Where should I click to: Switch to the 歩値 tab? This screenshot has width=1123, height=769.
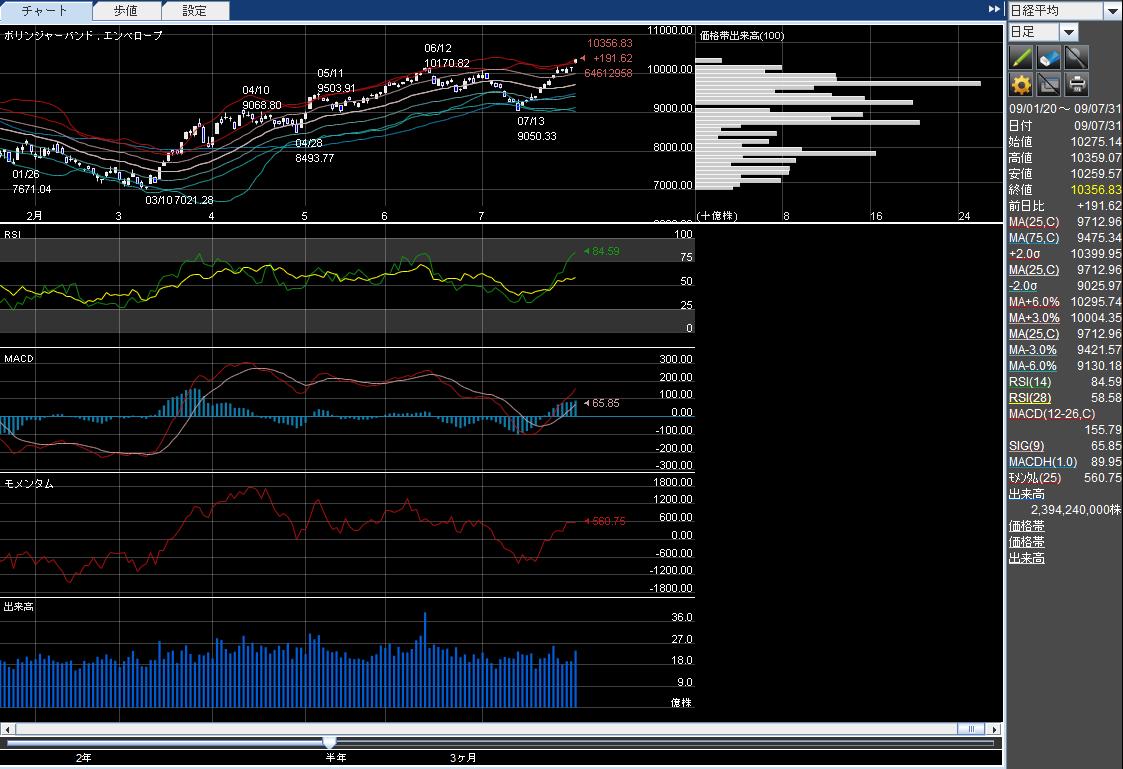point(126,11)
